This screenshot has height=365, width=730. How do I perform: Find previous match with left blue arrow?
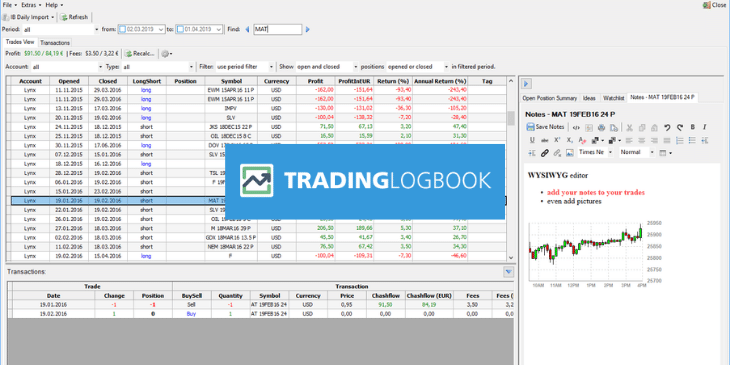point(247,29)
